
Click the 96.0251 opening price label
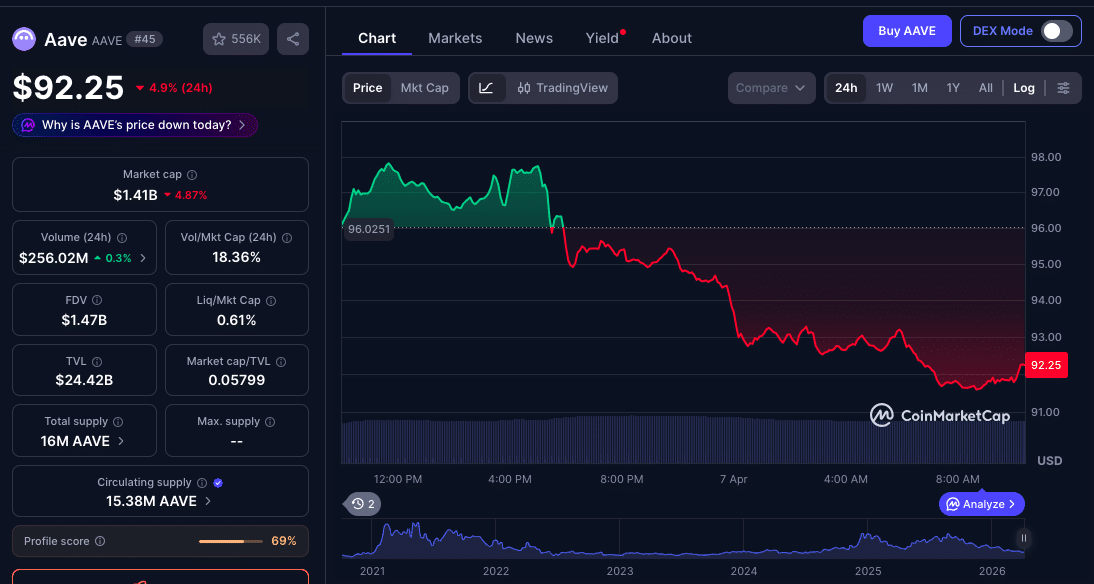click(368, 229)
